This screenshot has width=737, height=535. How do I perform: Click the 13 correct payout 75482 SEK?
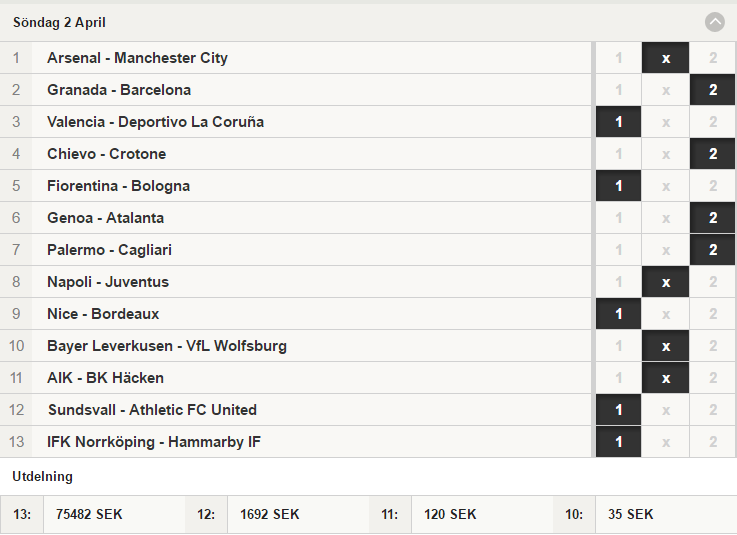(89, 514)
